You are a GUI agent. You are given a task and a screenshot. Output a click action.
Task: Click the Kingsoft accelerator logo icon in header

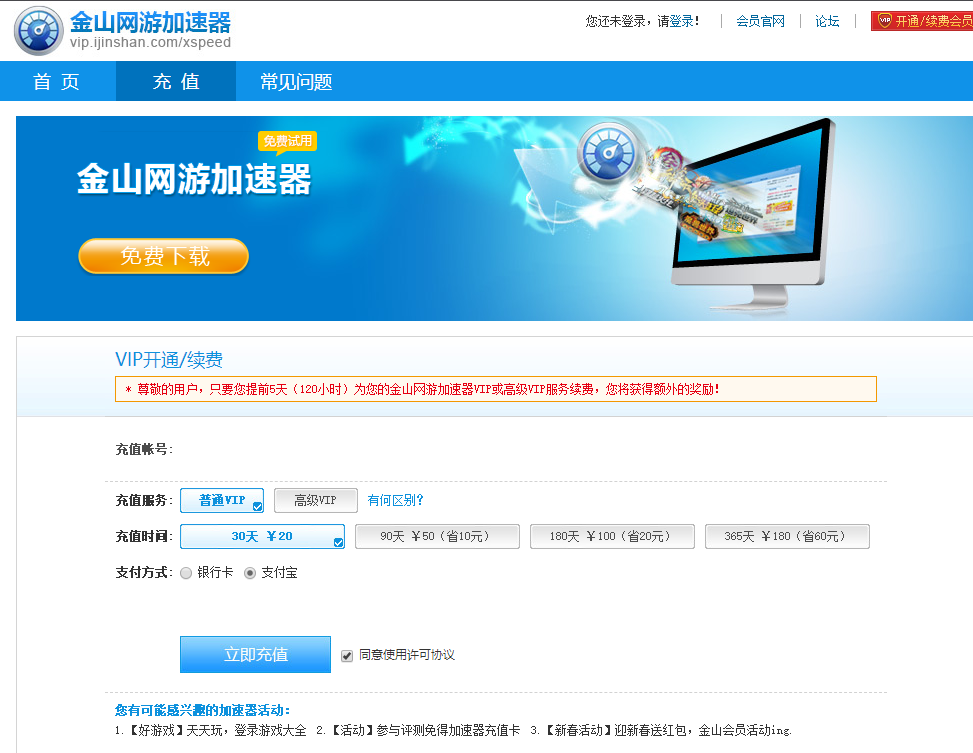38,30
